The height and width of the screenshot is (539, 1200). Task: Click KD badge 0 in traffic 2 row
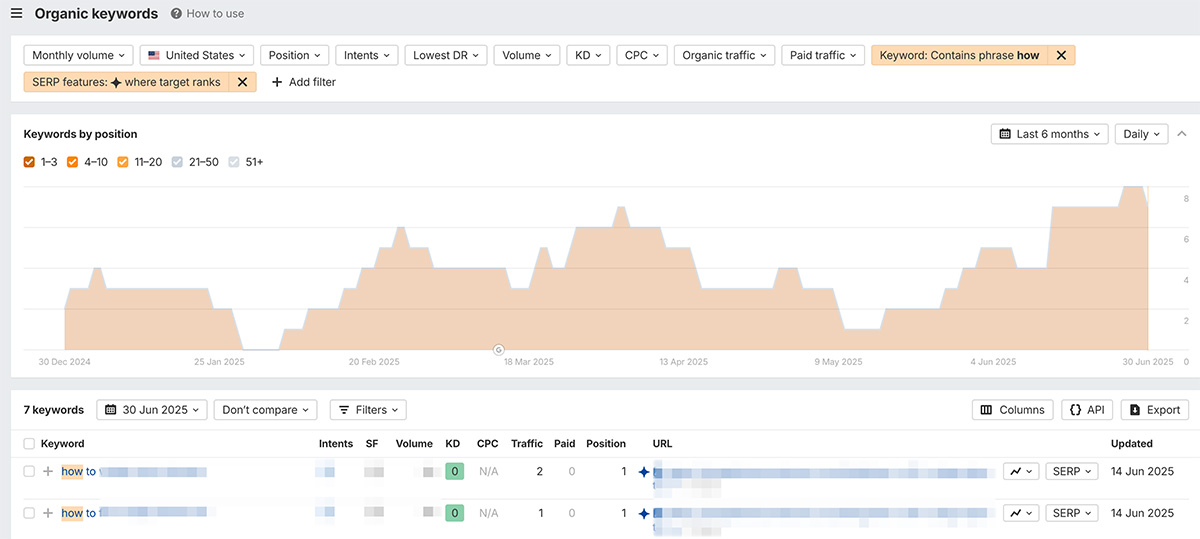pyautogui.click(x=455, y=471)
